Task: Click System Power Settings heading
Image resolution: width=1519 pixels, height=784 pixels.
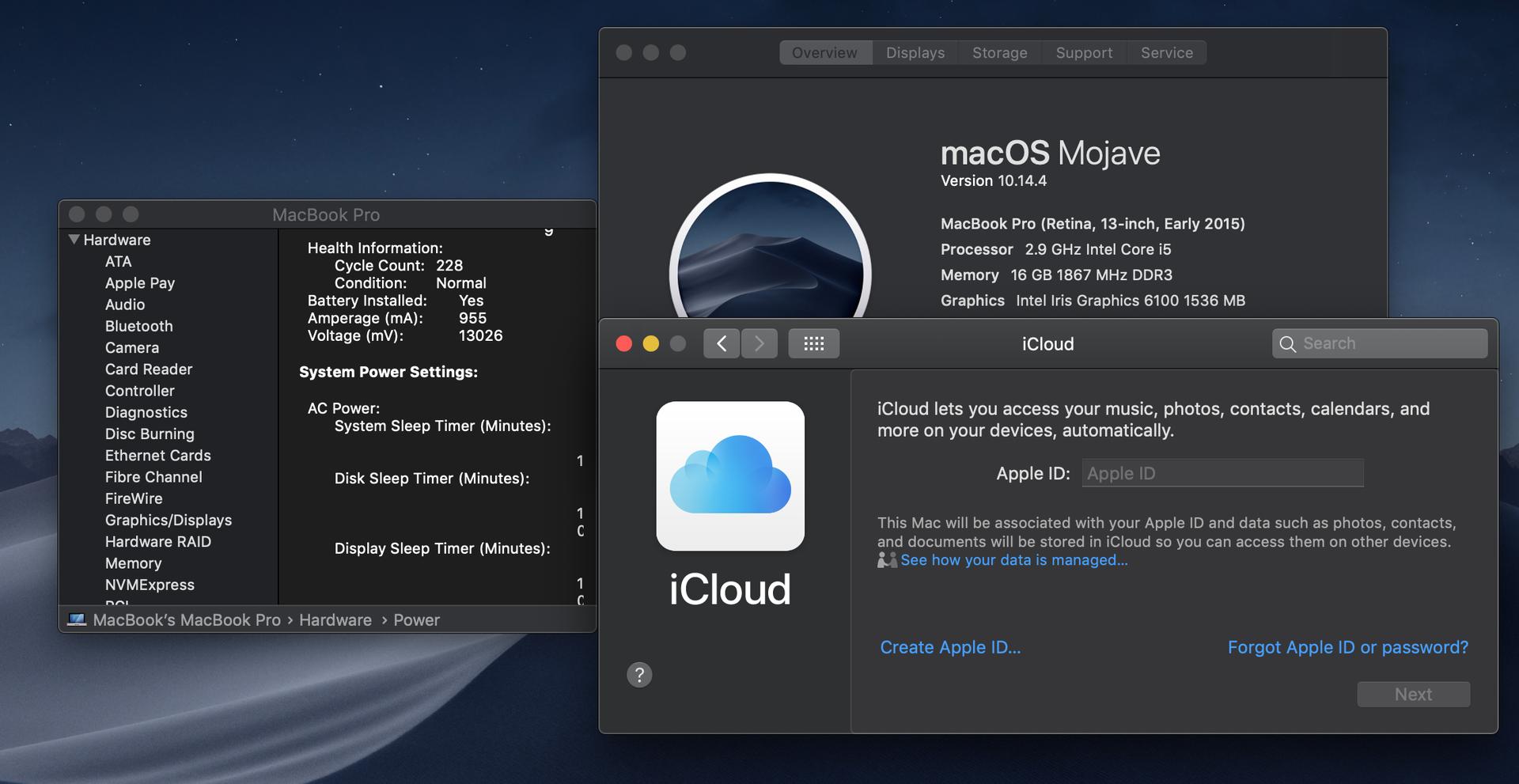Action: pyautogui.click(x=388, y=372)
